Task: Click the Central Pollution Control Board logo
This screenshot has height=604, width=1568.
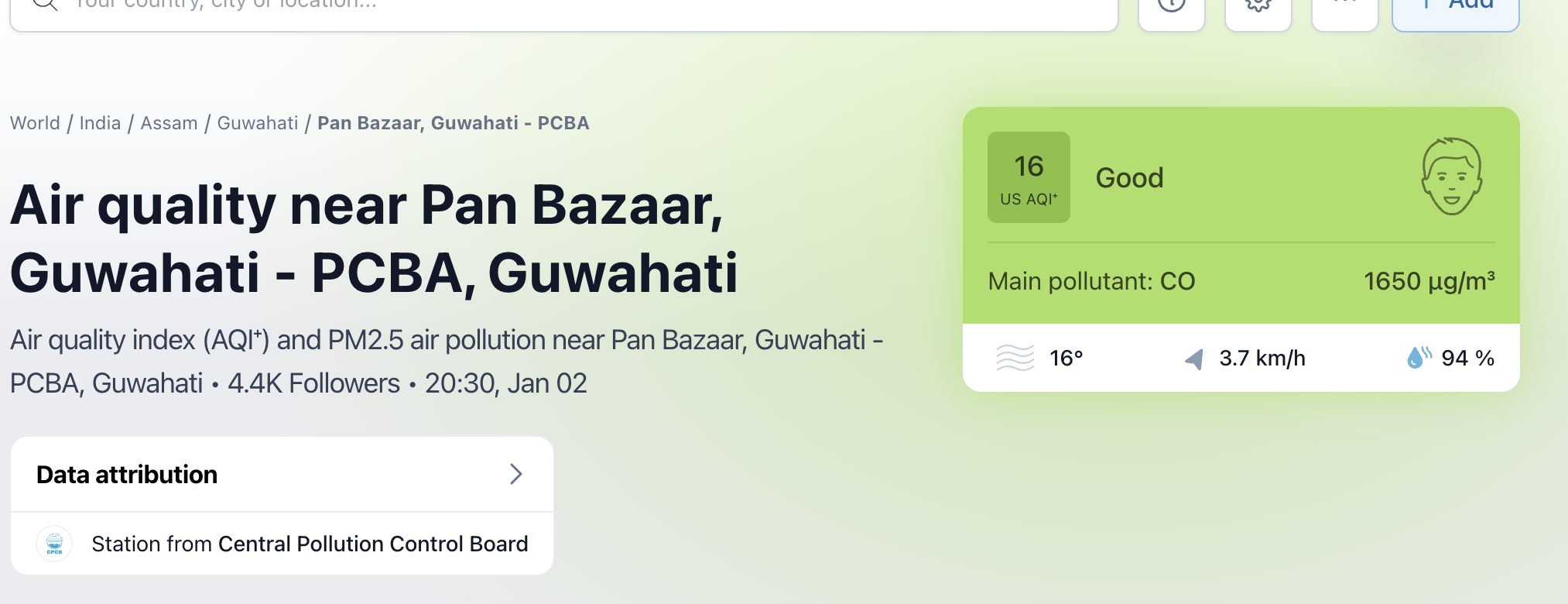Action: (54, 544)
